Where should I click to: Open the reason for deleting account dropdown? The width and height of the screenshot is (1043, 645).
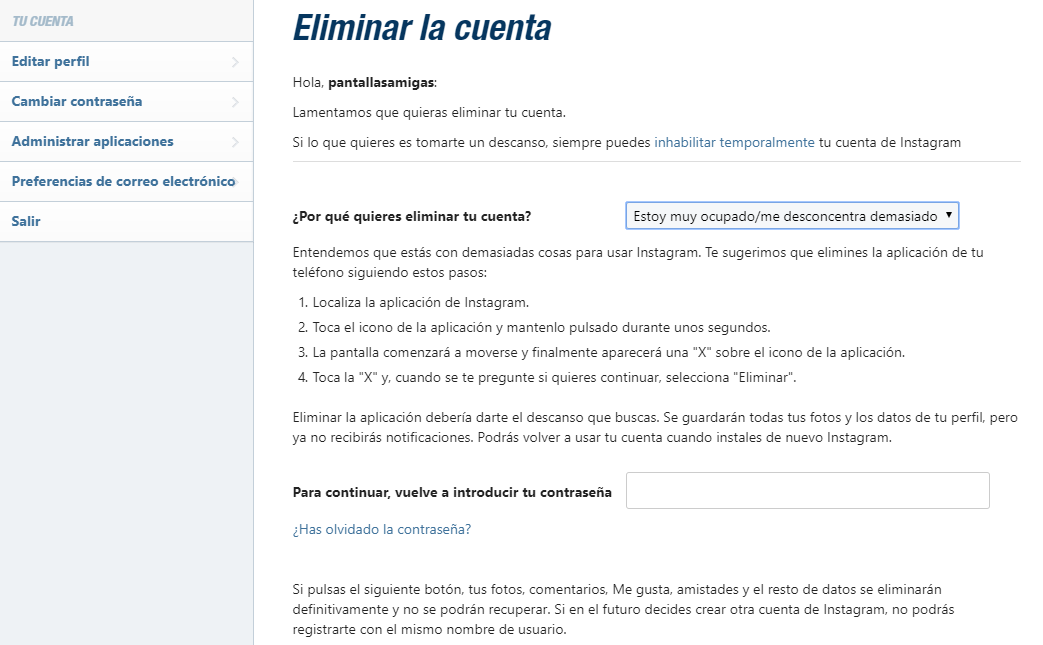click(792, 216)
